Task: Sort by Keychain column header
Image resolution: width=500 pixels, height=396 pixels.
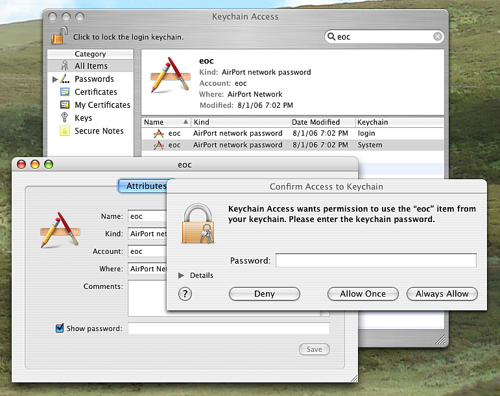Action: (399, 122)
